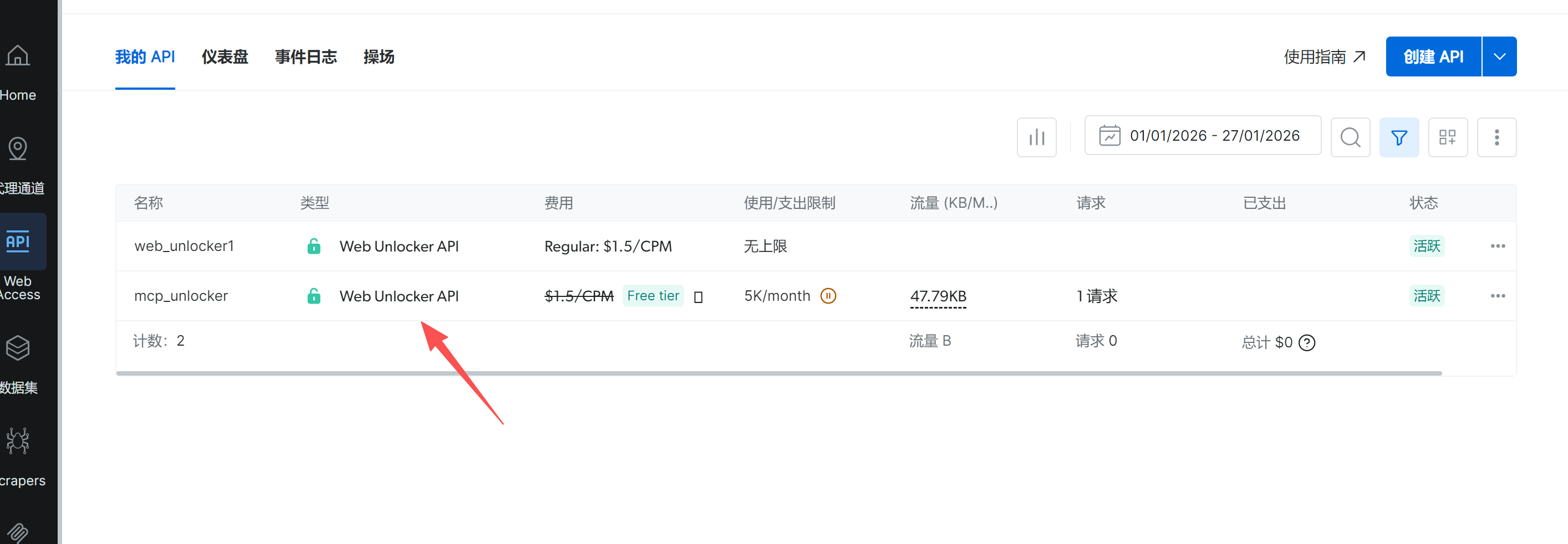
Task: Click the help icon next to 总计 $0
Action: pyautogui.click(x=1307, y=343)
